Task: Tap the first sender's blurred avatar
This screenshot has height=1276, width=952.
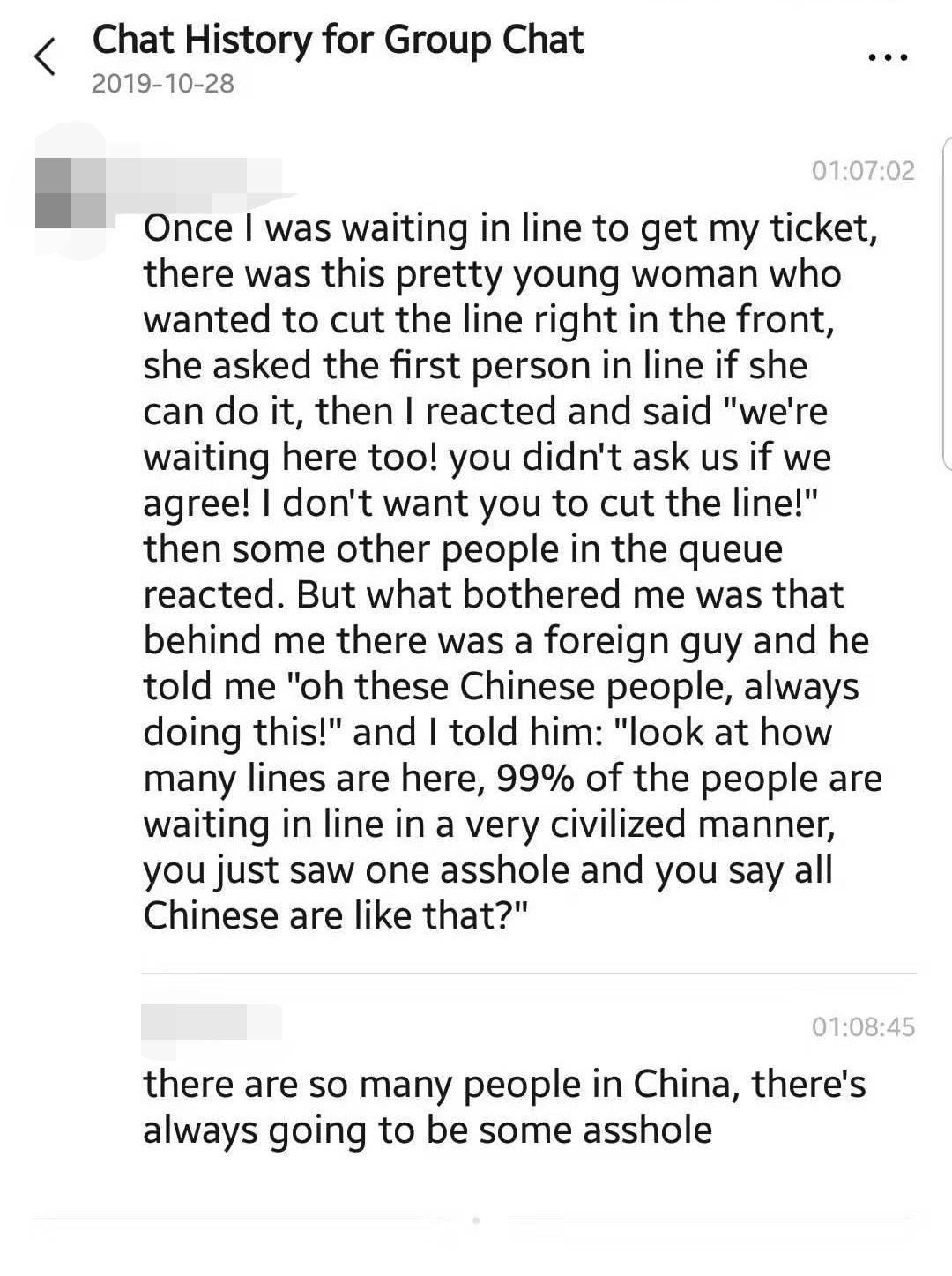Action: tap(69, 192)
